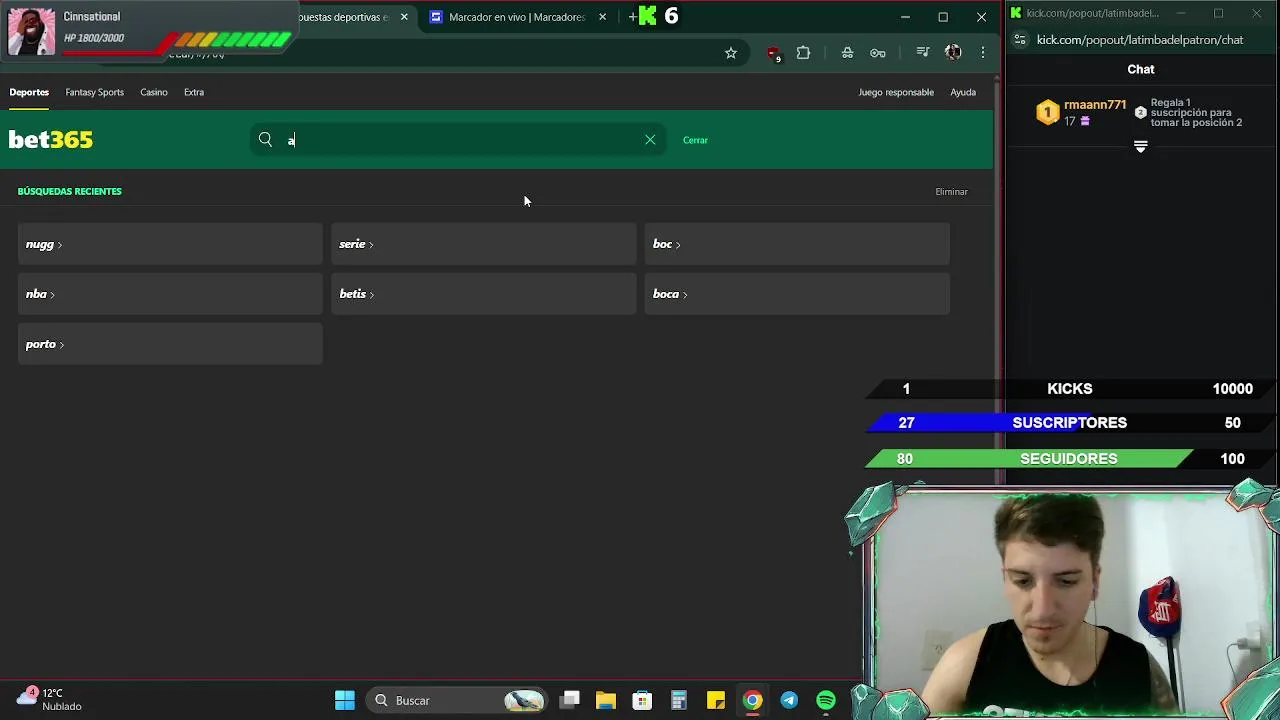Open Task View in the taskbar
1280x720 pixels.
pyautogui.click(x=570, y=701)
